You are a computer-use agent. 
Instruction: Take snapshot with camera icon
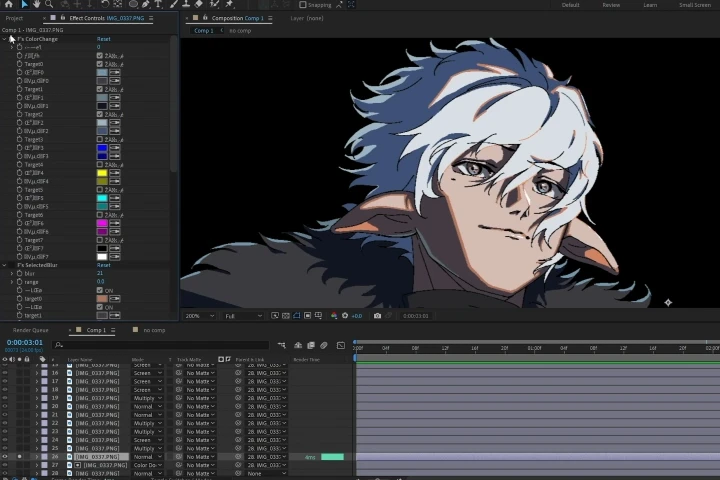coord(377,316)
